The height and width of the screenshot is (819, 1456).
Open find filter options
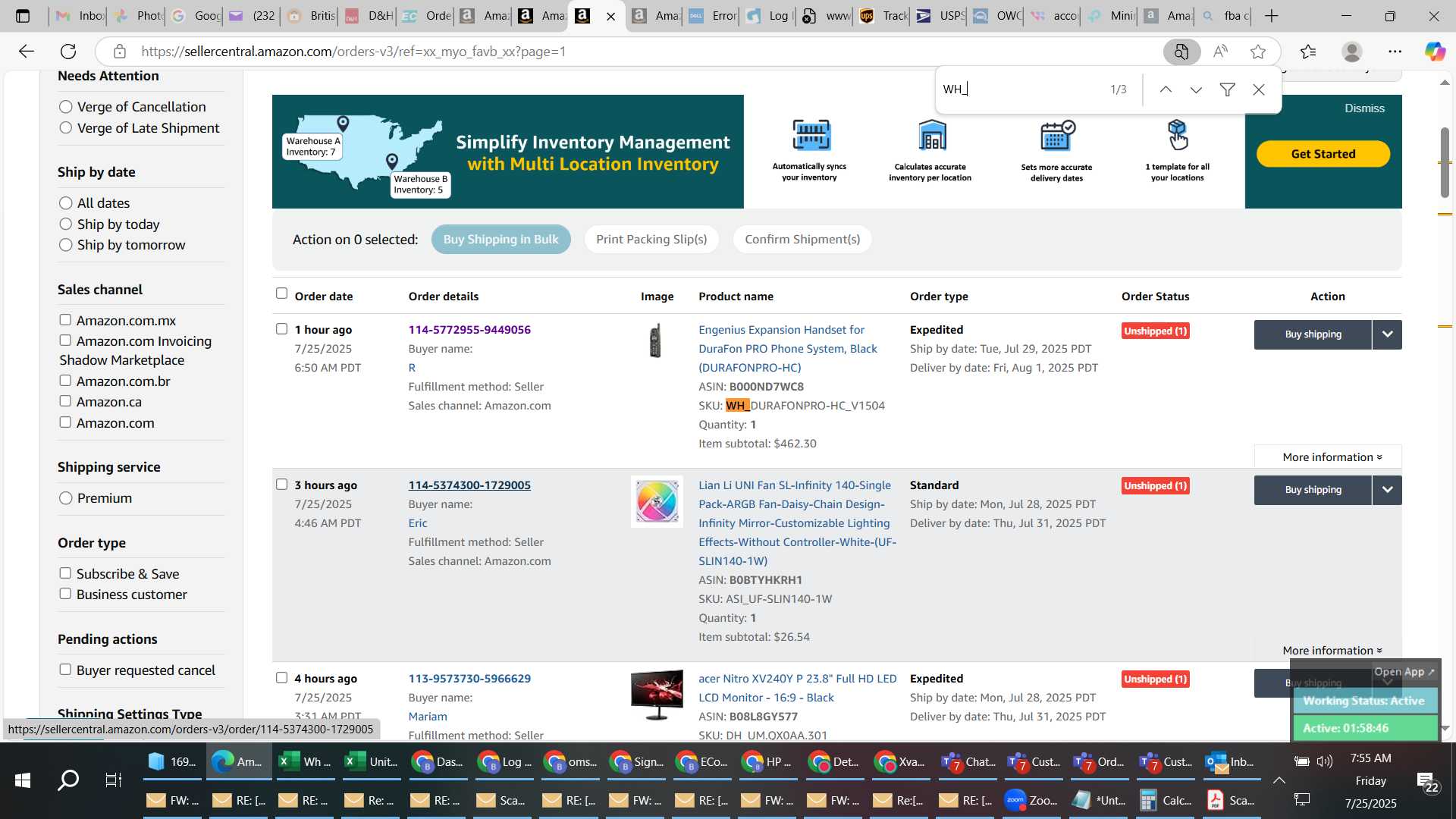point(1227,89)
